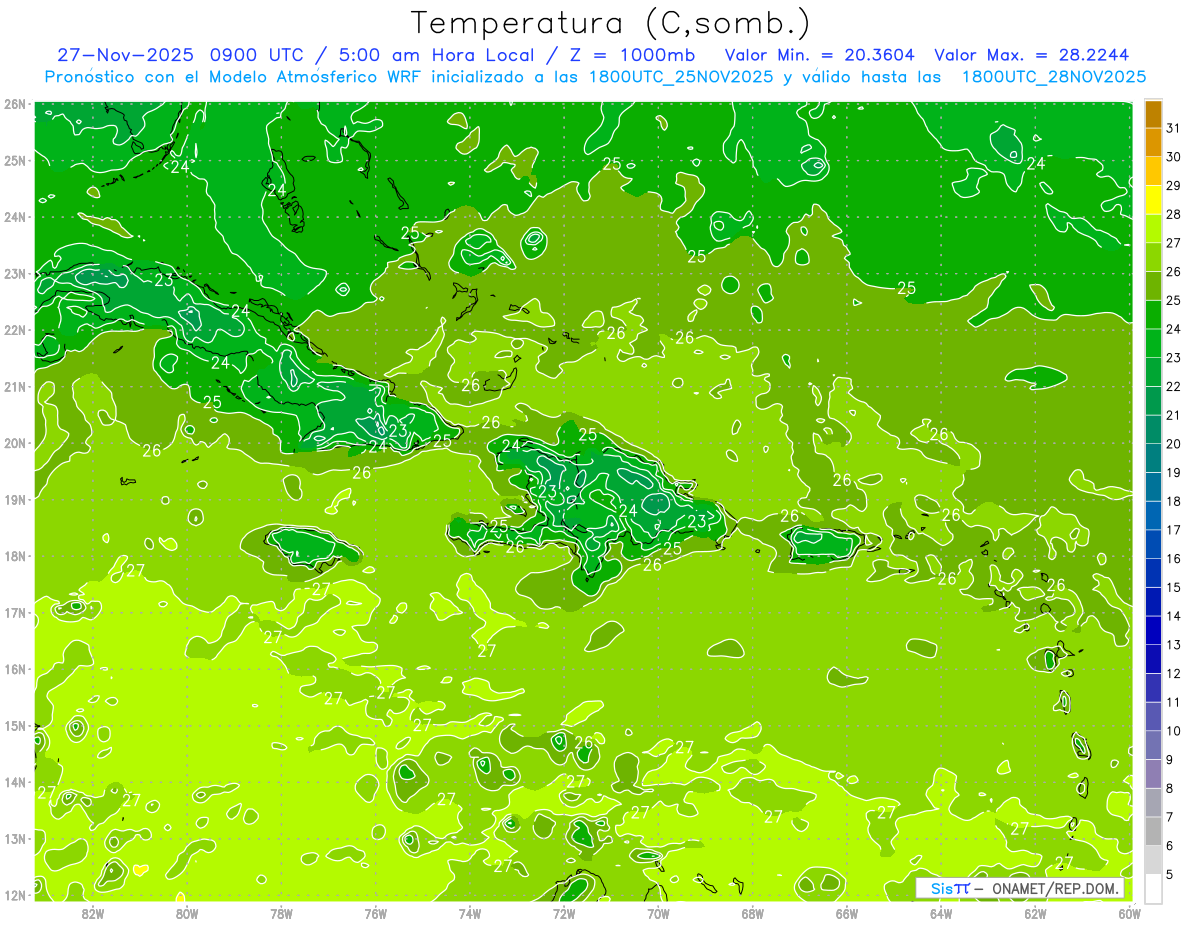Screen dimensions: 1200x927
Task: Click the 70W longitude axis label
Action: pos(658,913)
